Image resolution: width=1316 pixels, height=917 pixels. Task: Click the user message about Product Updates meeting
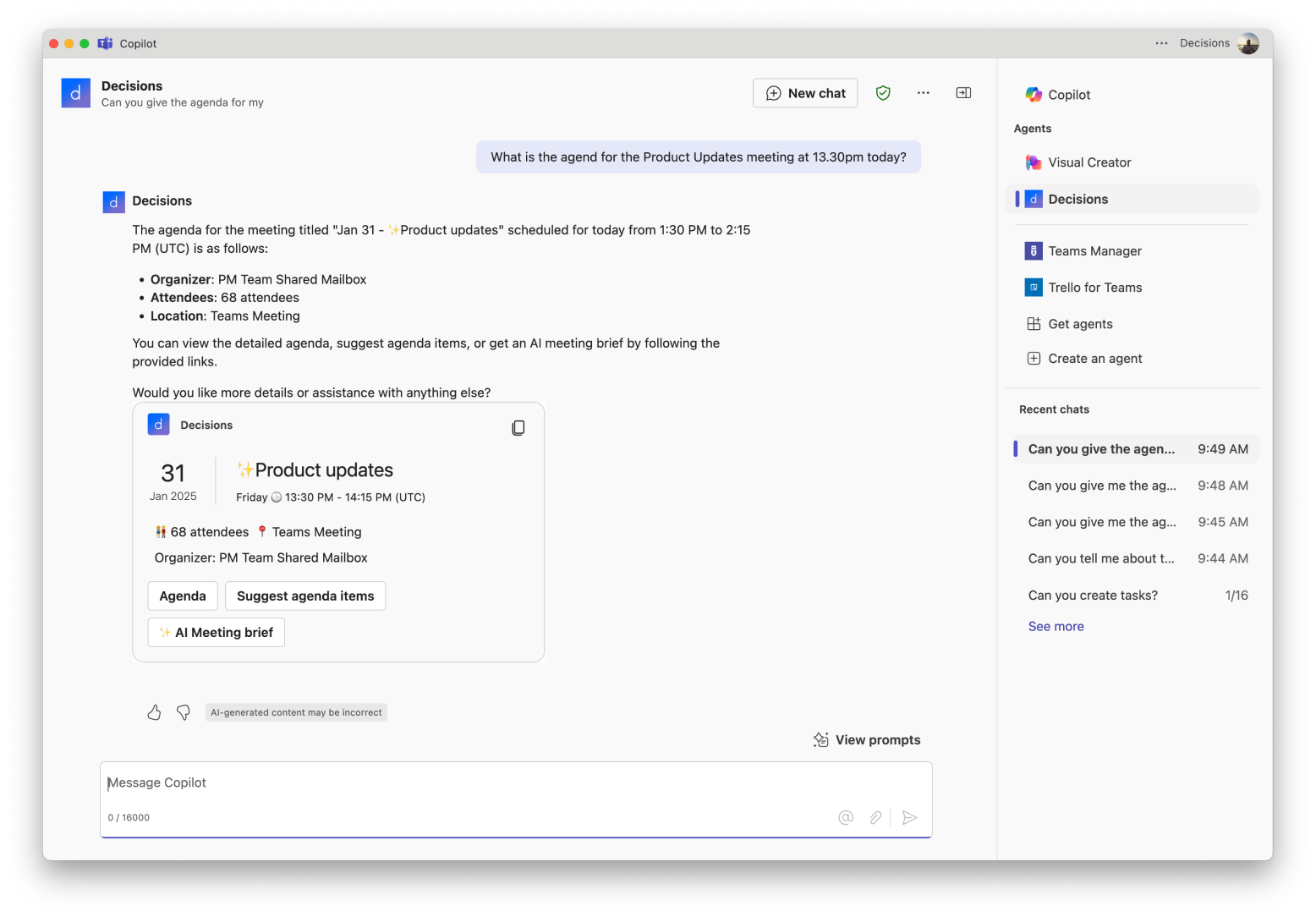(x=699, y=157)
